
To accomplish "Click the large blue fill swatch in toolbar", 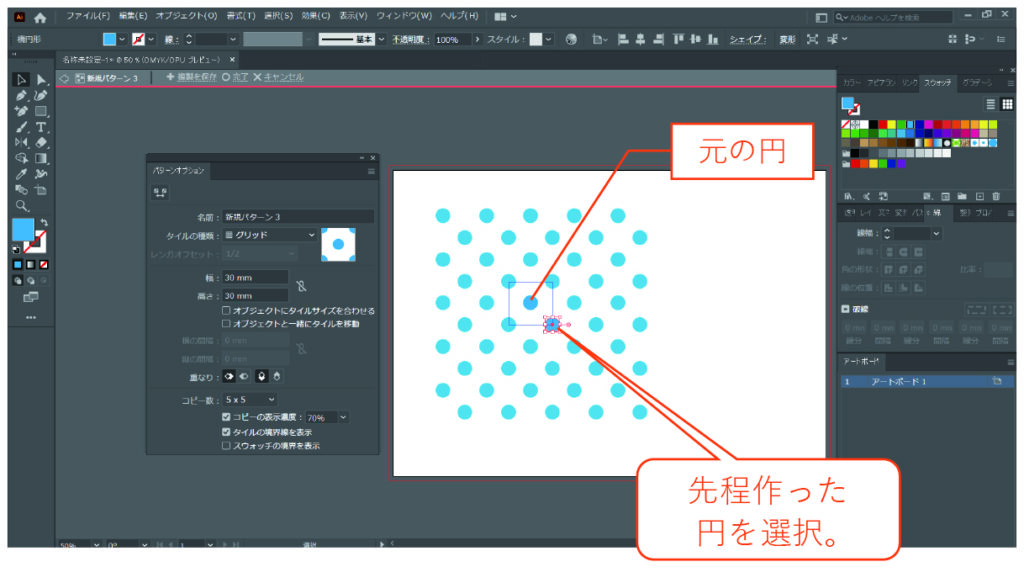I will click(23, 230).
